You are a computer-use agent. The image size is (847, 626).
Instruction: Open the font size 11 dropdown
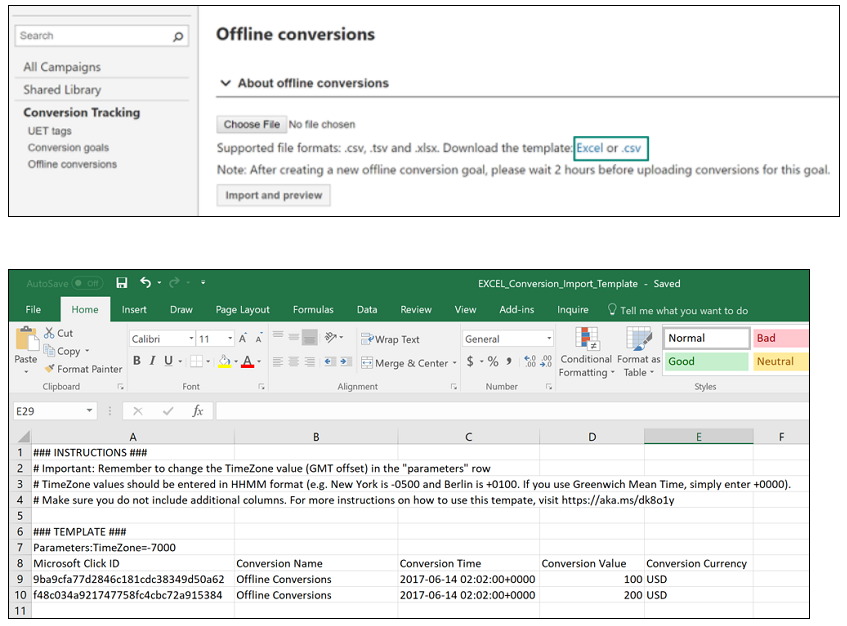[x=230, y=339]
